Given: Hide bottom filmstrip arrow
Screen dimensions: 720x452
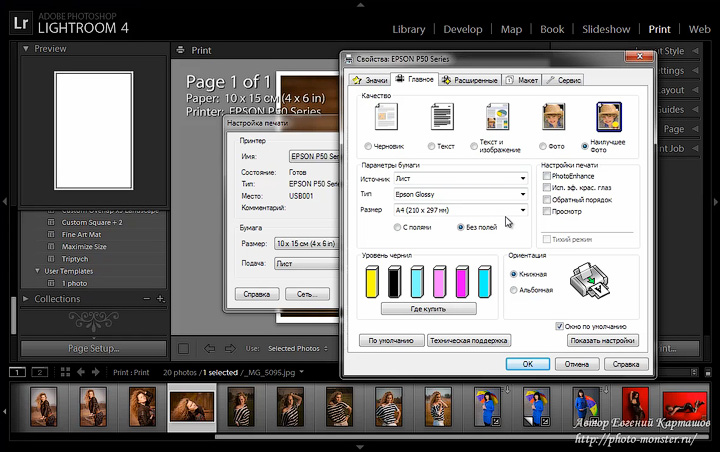Looking at the screenshot, I should coord(360,446).
